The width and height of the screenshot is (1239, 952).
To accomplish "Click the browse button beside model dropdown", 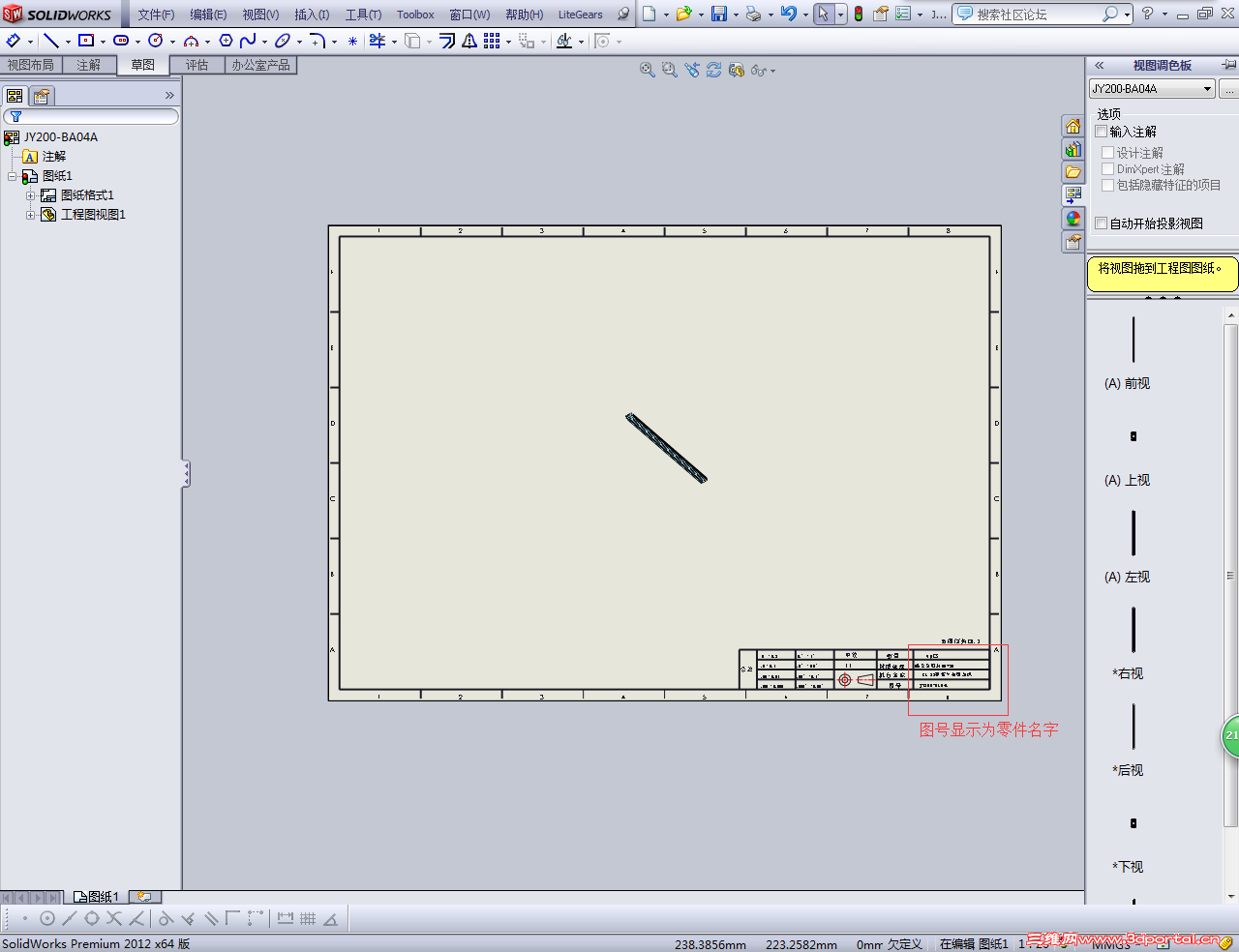I will click(1228, 89).
